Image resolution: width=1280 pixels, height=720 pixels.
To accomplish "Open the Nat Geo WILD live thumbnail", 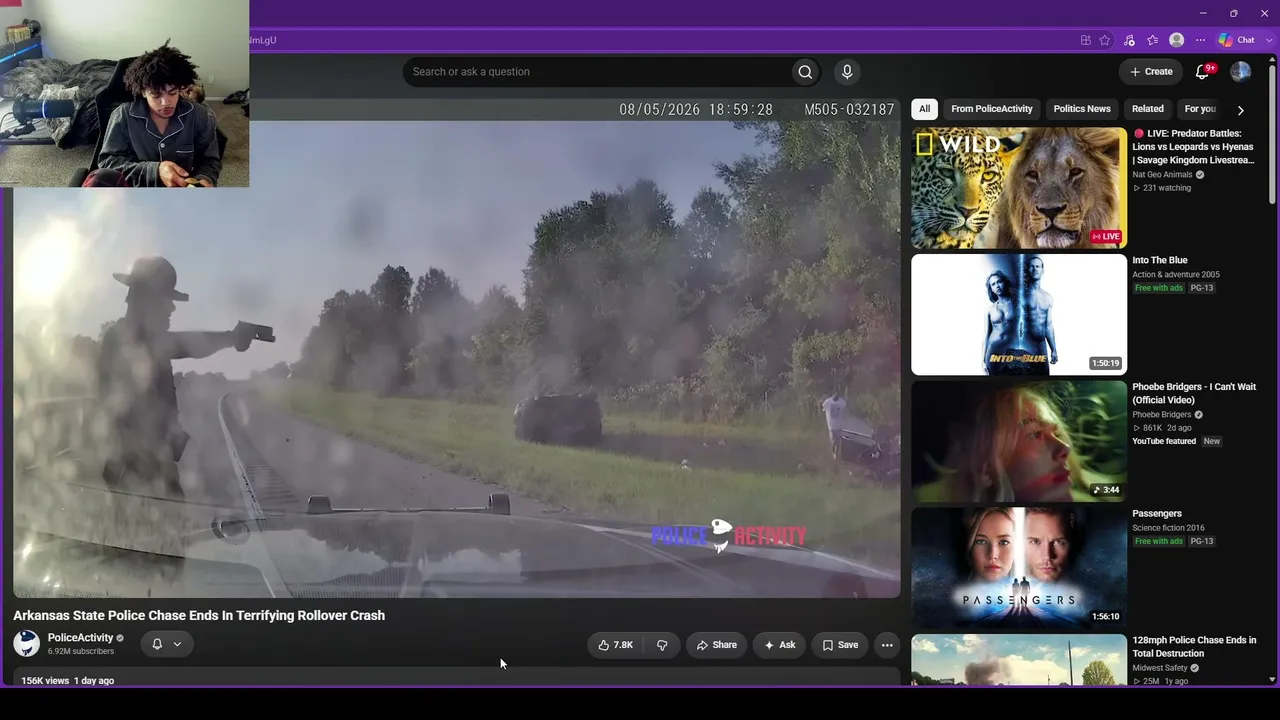I will 1019,188.
